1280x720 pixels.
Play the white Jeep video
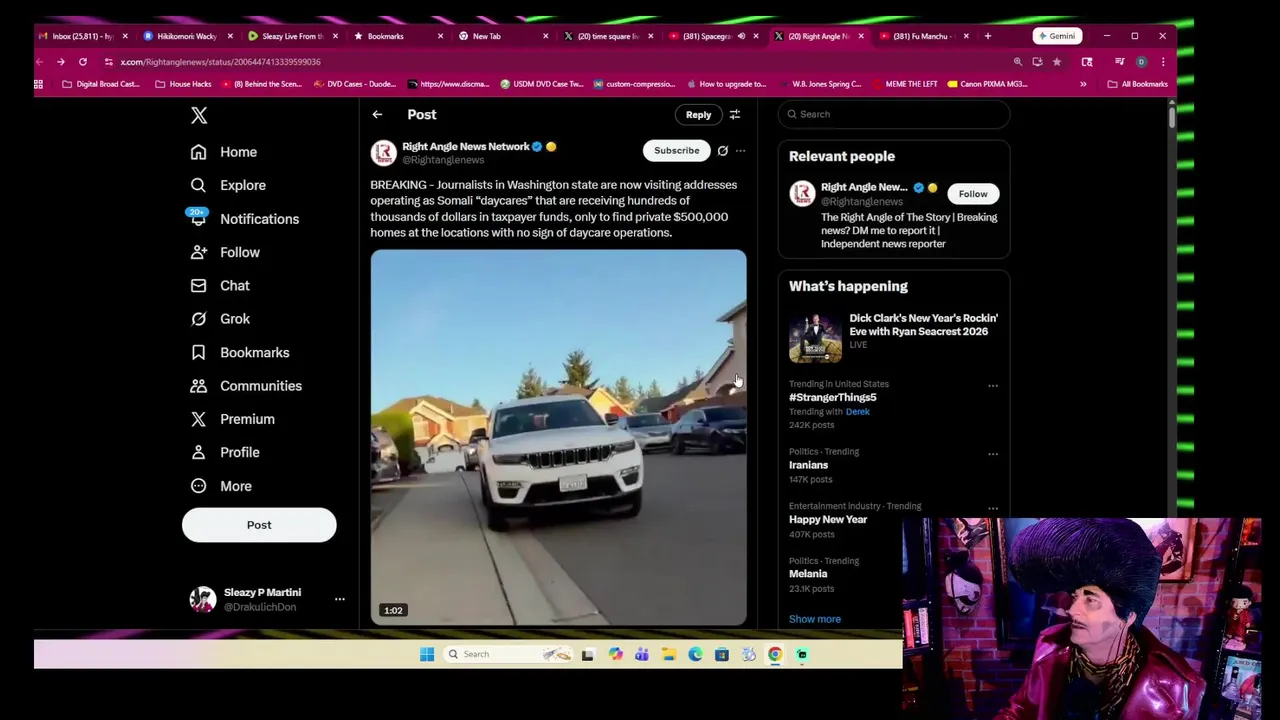[558, 438]
